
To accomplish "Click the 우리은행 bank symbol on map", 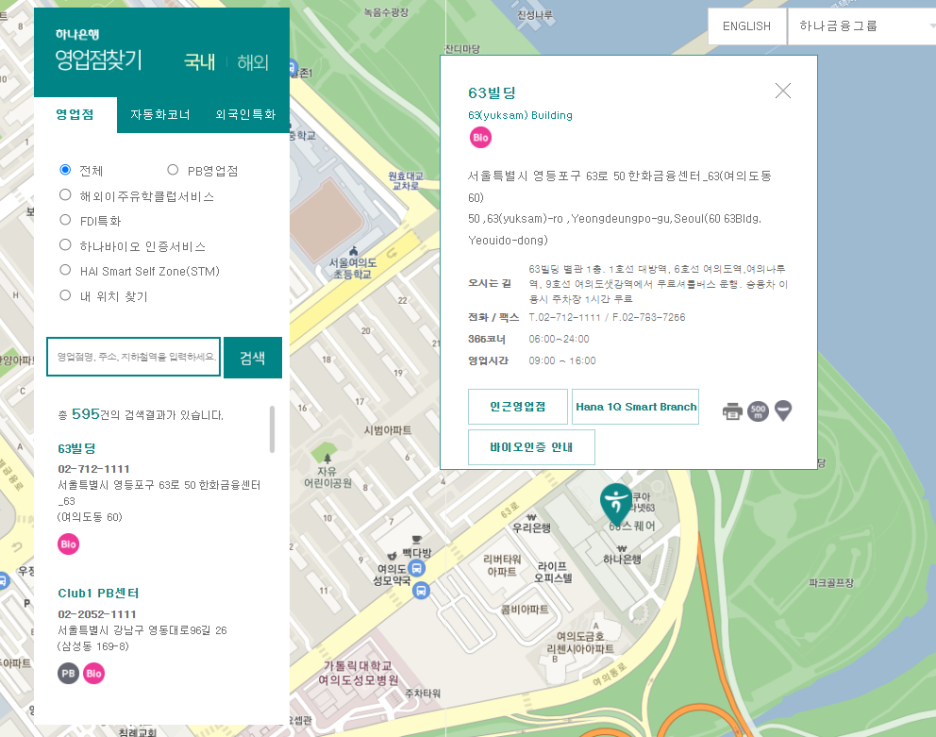I will [x=531, y=517].
